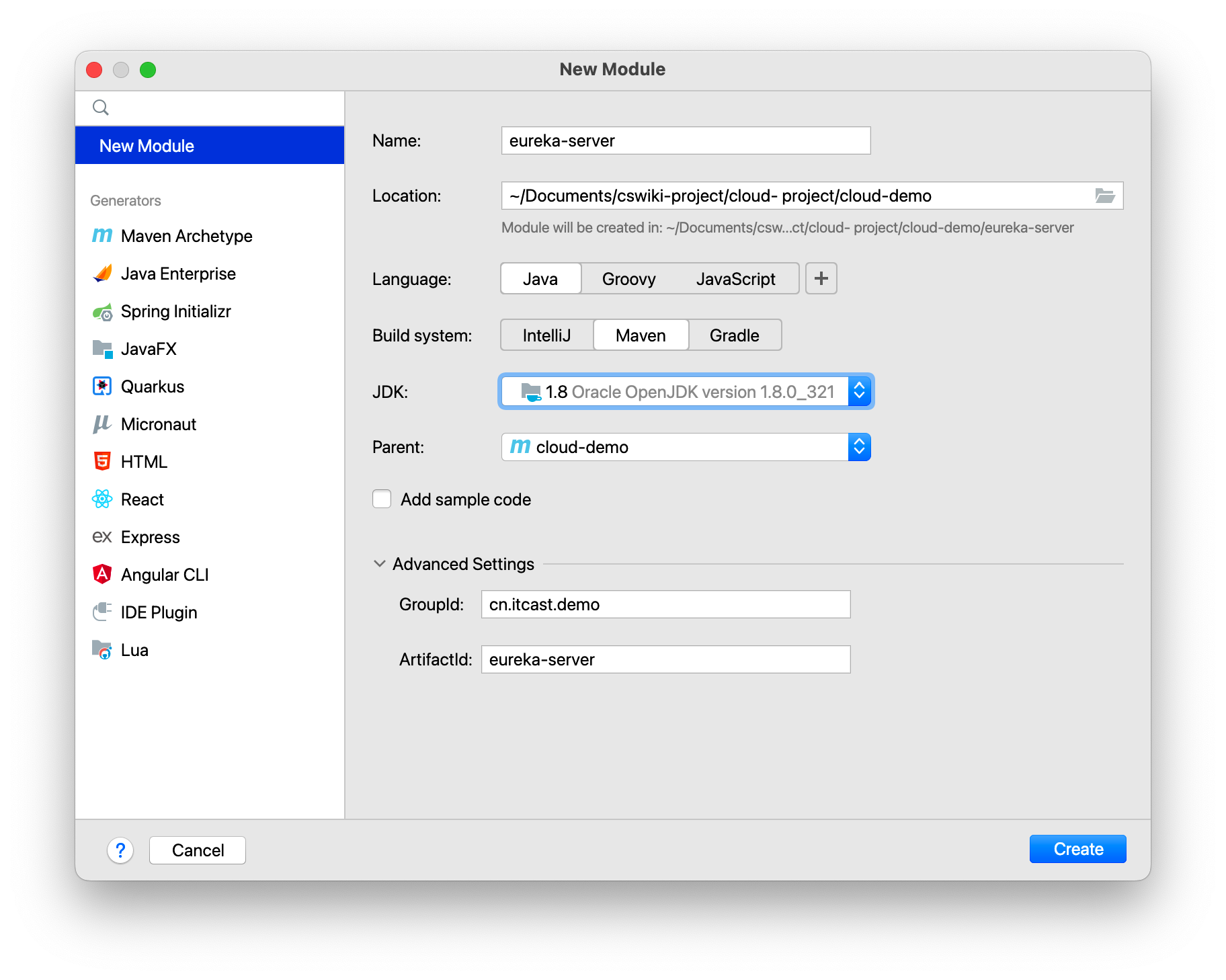Screen dimensions: 1226x980
Task: Click the Micronaut mu icon
Action: pos(102,424)
